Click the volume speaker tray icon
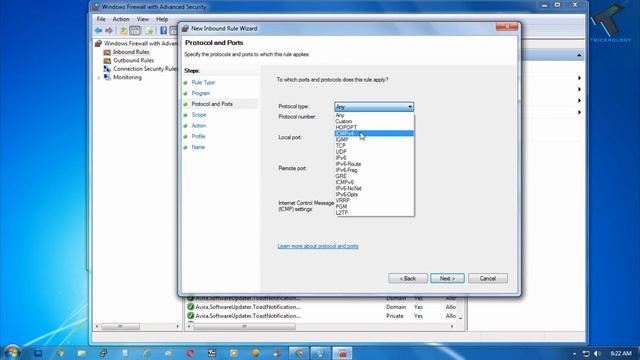 point(597,353)
